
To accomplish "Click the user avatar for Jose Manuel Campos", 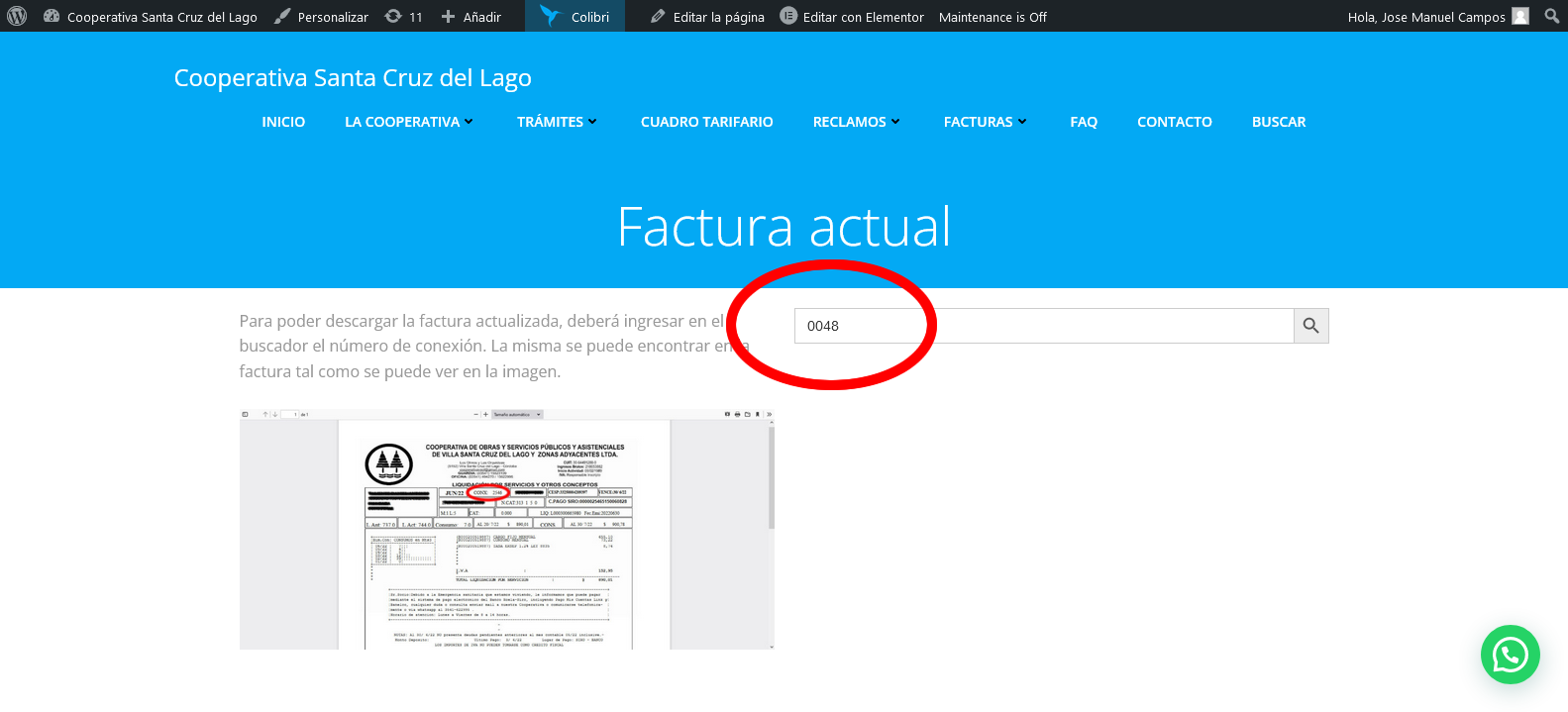I will [1520, 16].
